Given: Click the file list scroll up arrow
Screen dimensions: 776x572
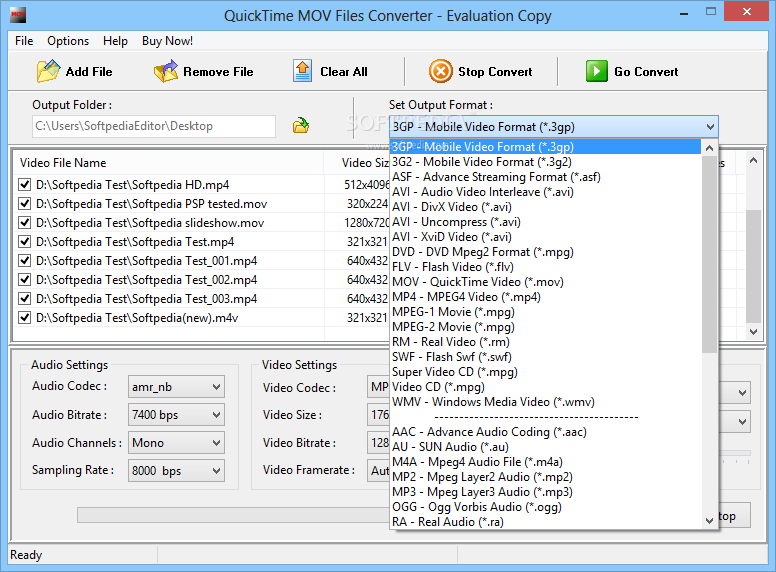Looking at the screenshot, I should click(x=753, y=160).
